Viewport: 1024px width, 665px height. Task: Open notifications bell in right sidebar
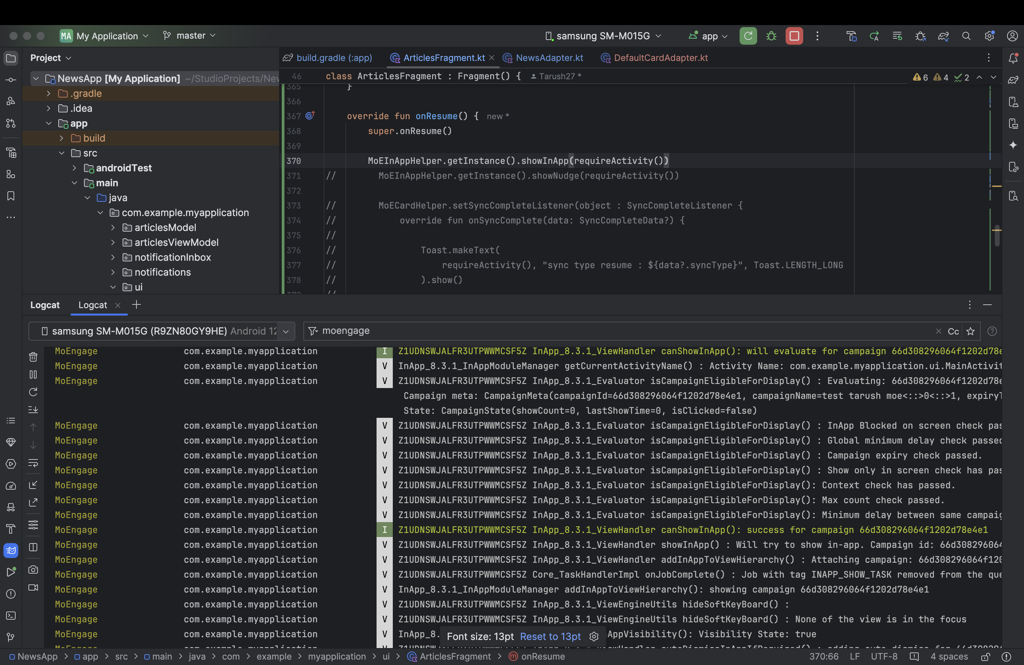(1013, 58)
